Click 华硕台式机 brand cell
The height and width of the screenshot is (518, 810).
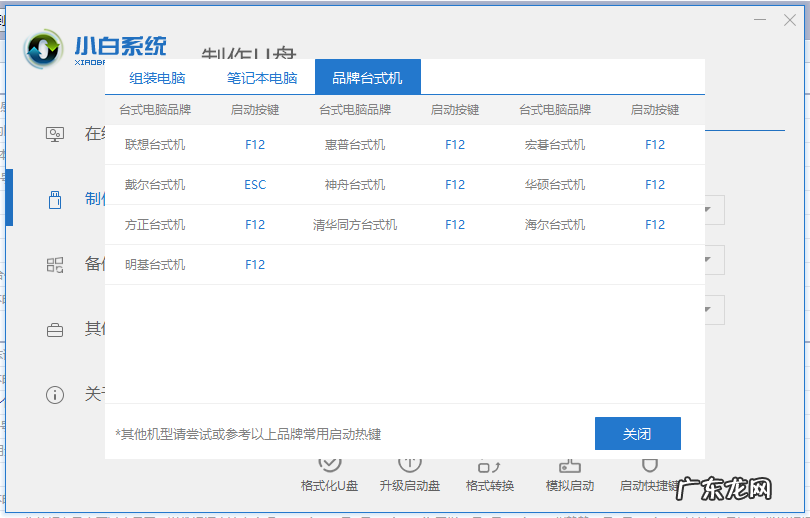pos(555,185)
